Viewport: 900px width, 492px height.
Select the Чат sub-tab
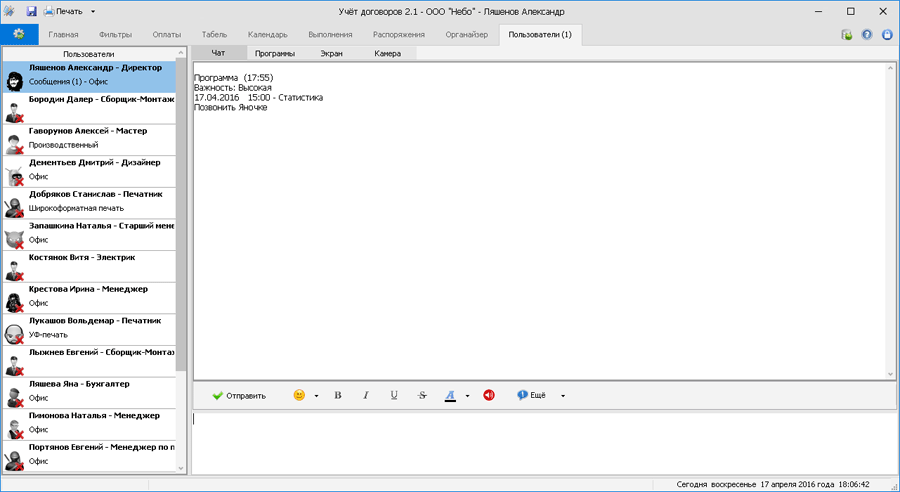218,53
